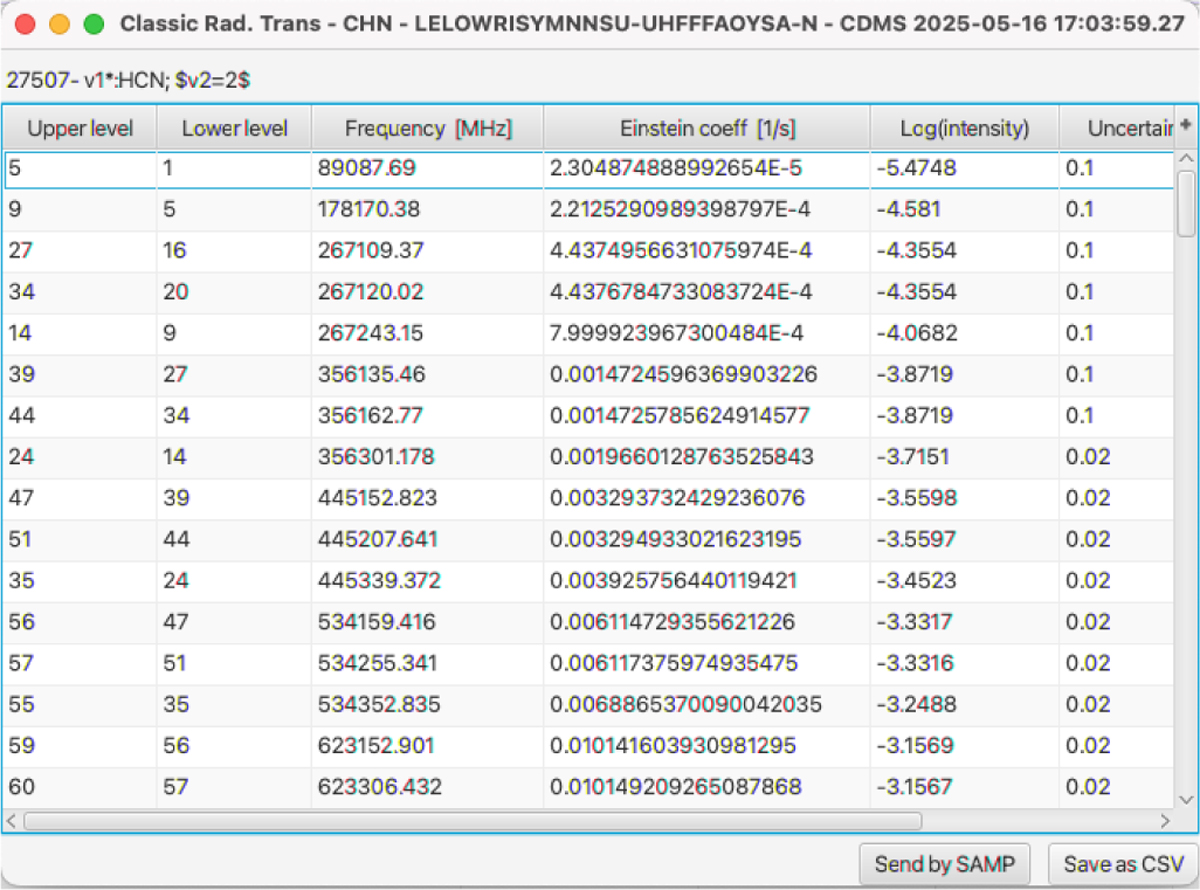The width and height of the screenshot is (1200, 890).
Task: Sort by Log(intensity) column header
Action: point(964,128)
